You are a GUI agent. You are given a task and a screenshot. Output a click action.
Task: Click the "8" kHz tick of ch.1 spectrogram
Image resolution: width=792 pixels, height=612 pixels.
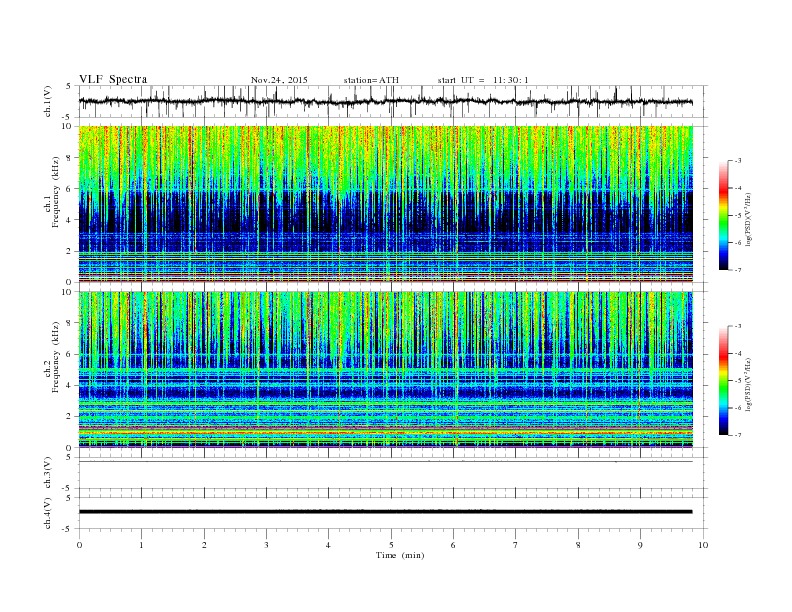pyautogui.click(x=69, y=158)
